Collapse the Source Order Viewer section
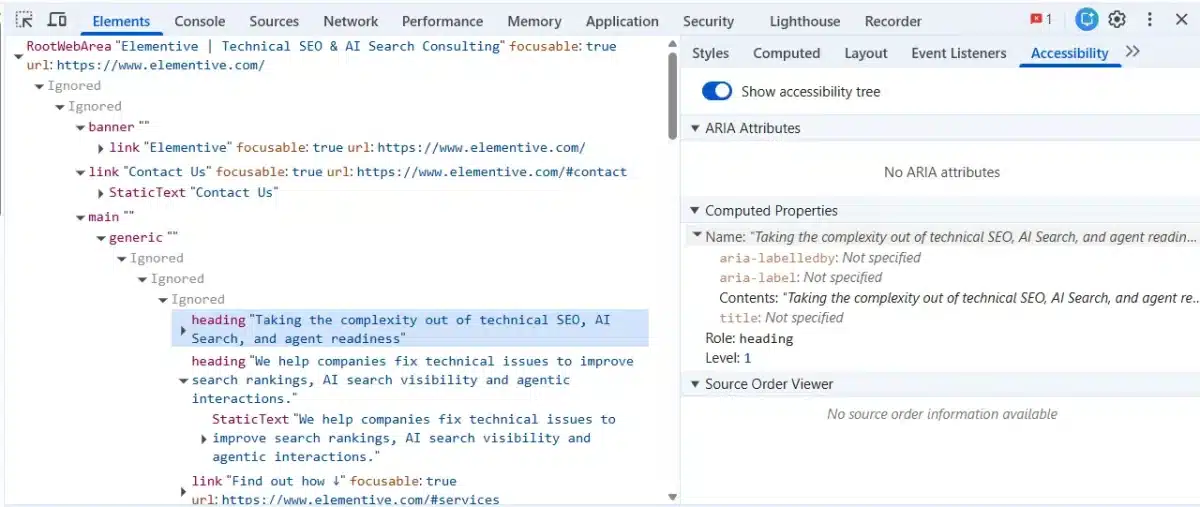This screenshot has height=507, width=1200. pyautogui.click(x=694, y=384)
